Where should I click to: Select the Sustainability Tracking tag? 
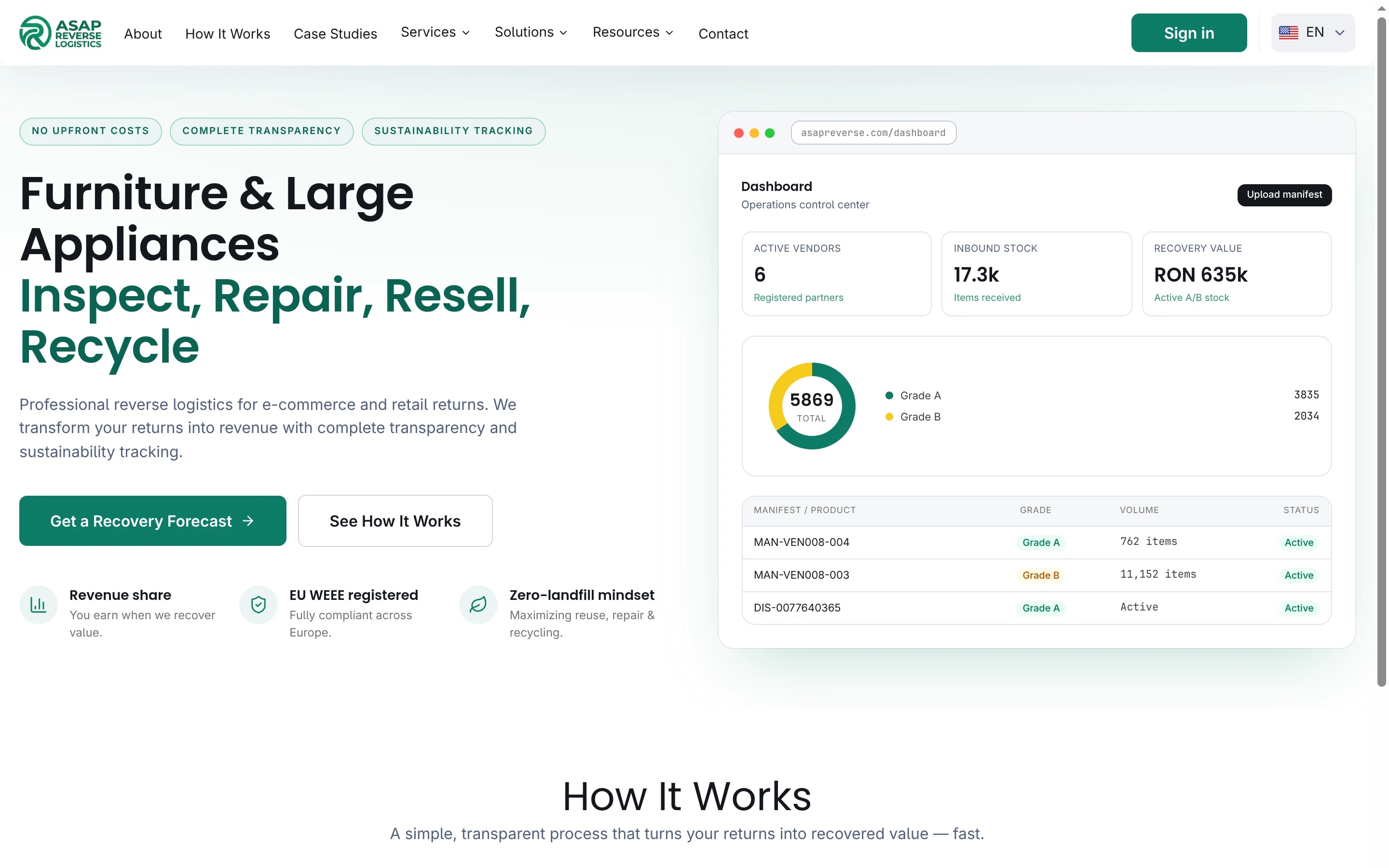pos(453,131)
